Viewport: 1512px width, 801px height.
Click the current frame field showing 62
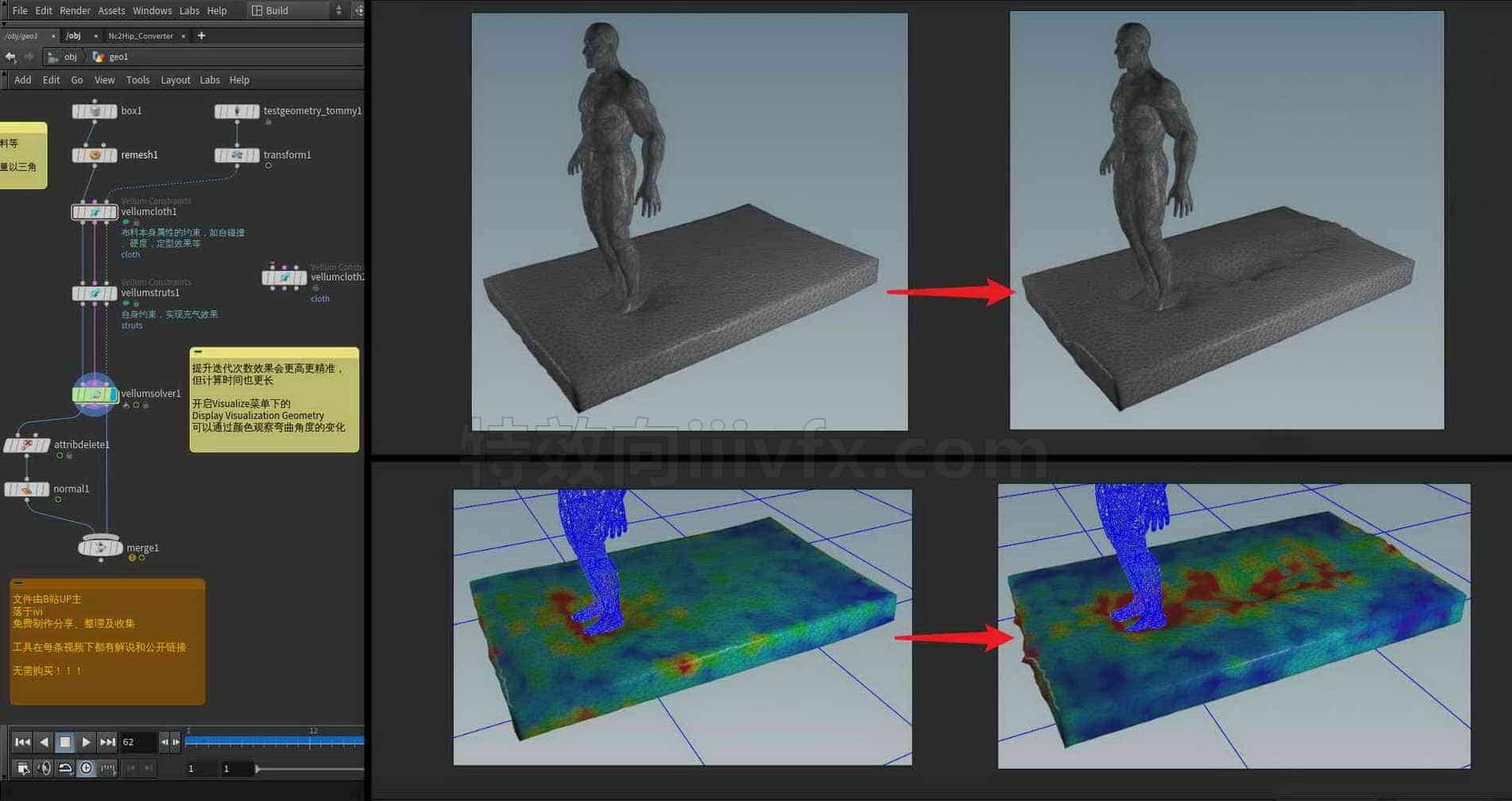(x=138, y=742)
